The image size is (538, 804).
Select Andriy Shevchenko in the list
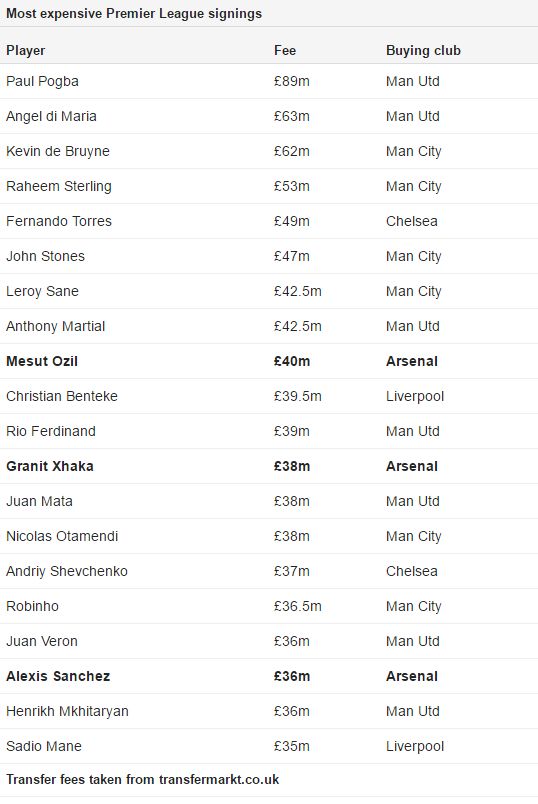coord(67,571)
